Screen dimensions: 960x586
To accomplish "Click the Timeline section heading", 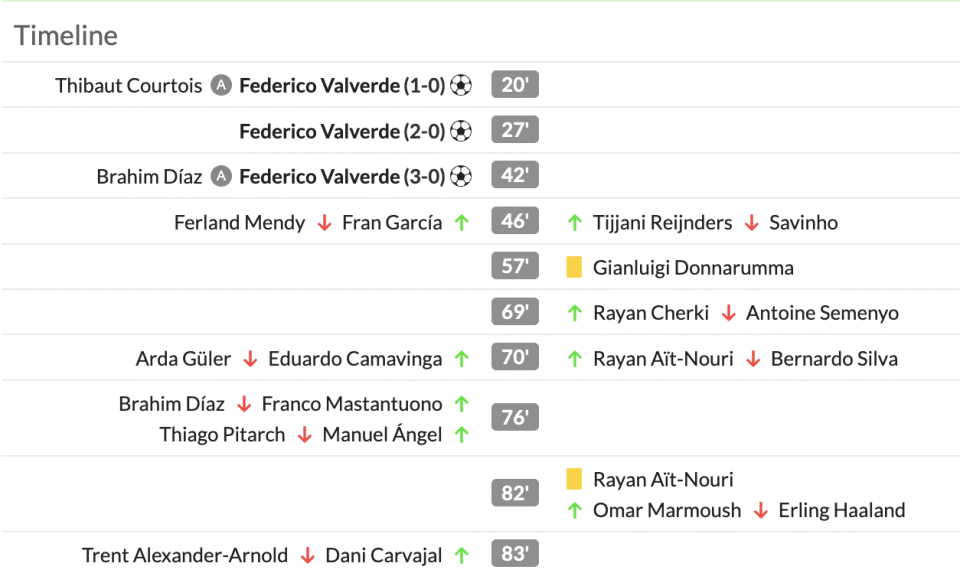I will tap(66, 36).
